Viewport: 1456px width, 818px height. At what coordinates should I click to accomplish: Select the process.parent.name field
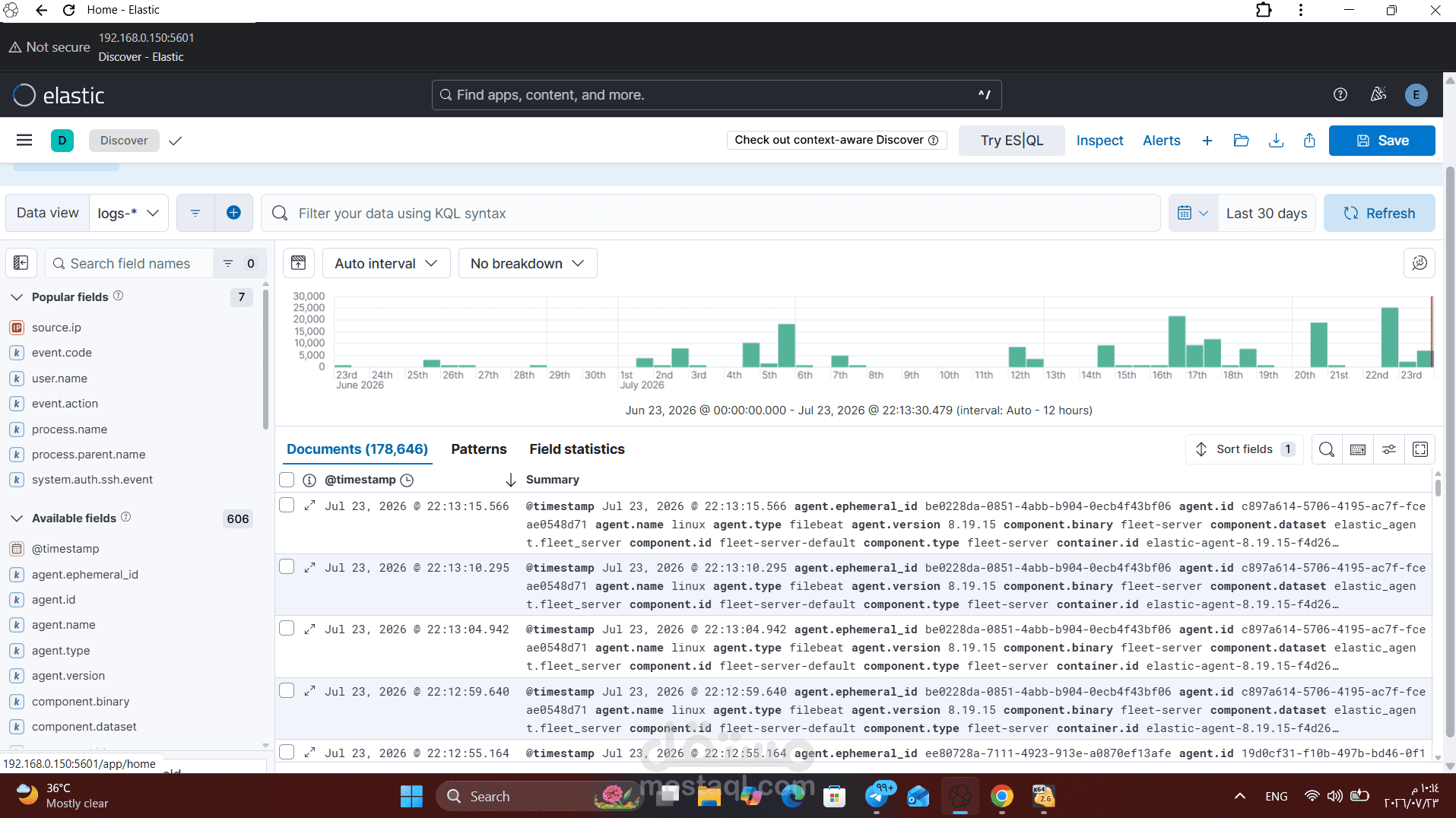tap(88, 455)
